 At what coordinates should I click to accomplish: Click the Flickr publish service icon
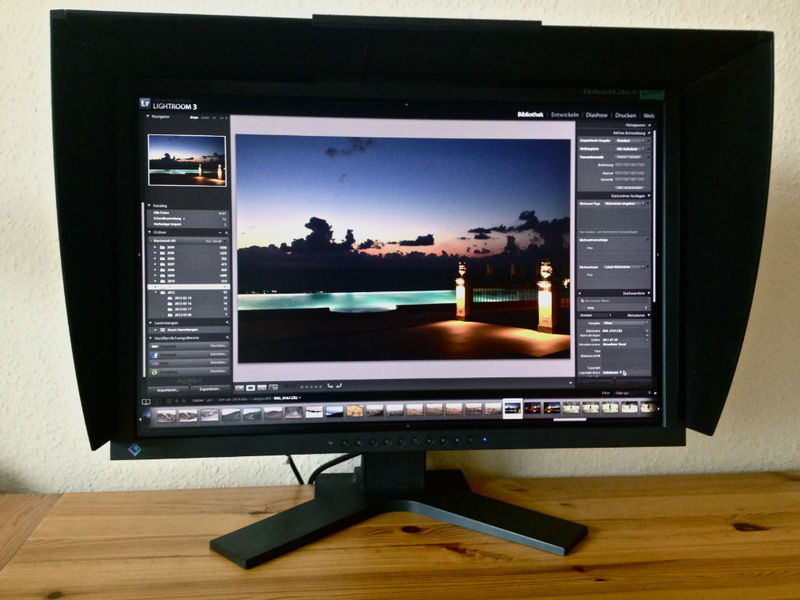pyautogui.click(x=155, y=363)
